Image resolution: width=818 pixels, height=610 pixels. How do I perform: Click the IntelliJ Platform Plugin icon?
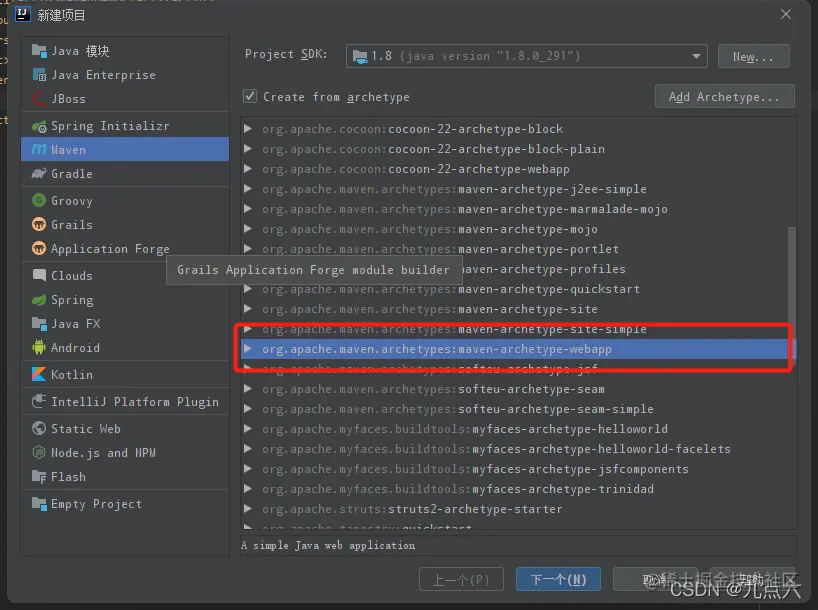(x=39, y=401)
